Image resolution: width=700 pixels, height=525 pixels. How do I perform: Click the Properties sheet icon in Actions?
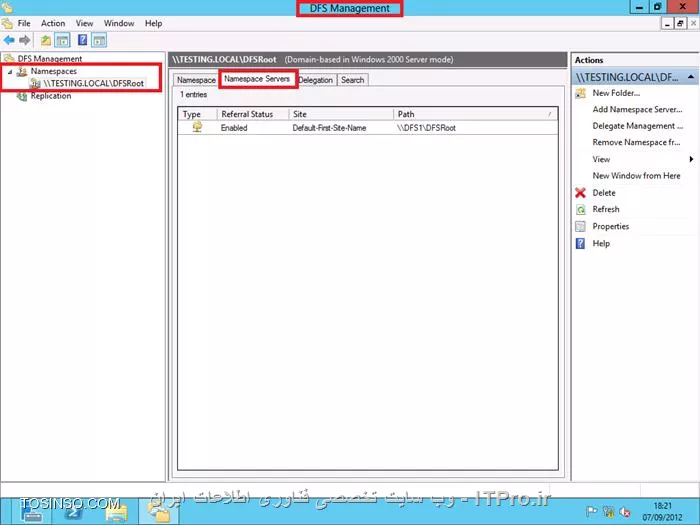(580, 226)
